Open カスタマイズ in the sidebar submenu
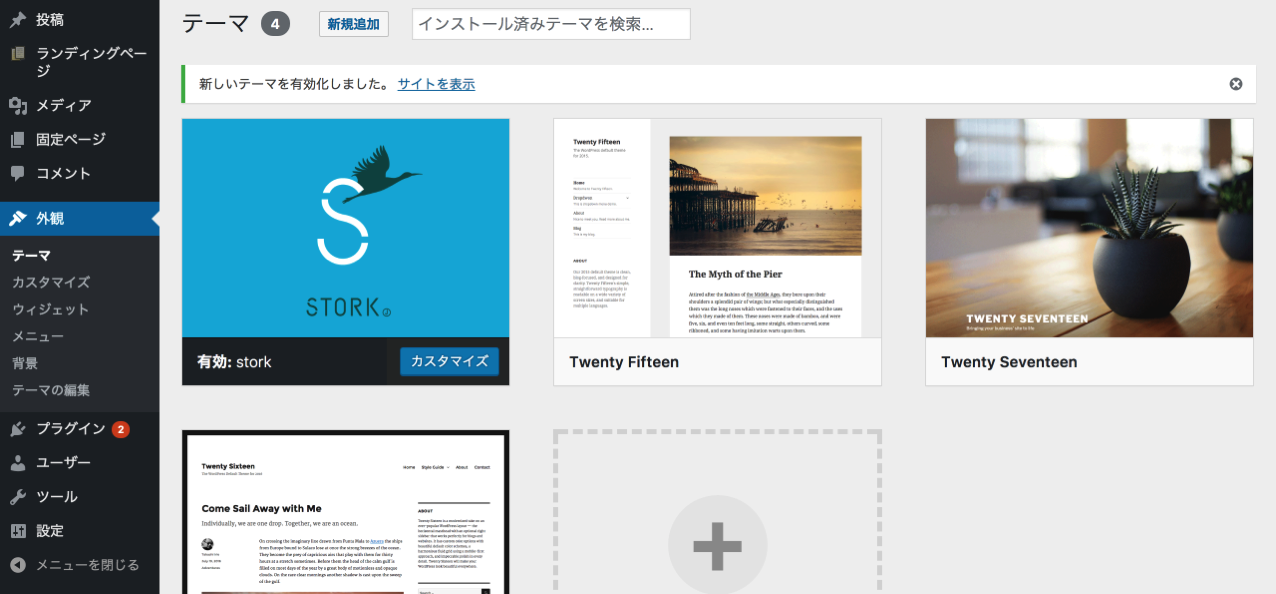The width and height of the screenshot is (1276, 594). click(x=51, y=283)
